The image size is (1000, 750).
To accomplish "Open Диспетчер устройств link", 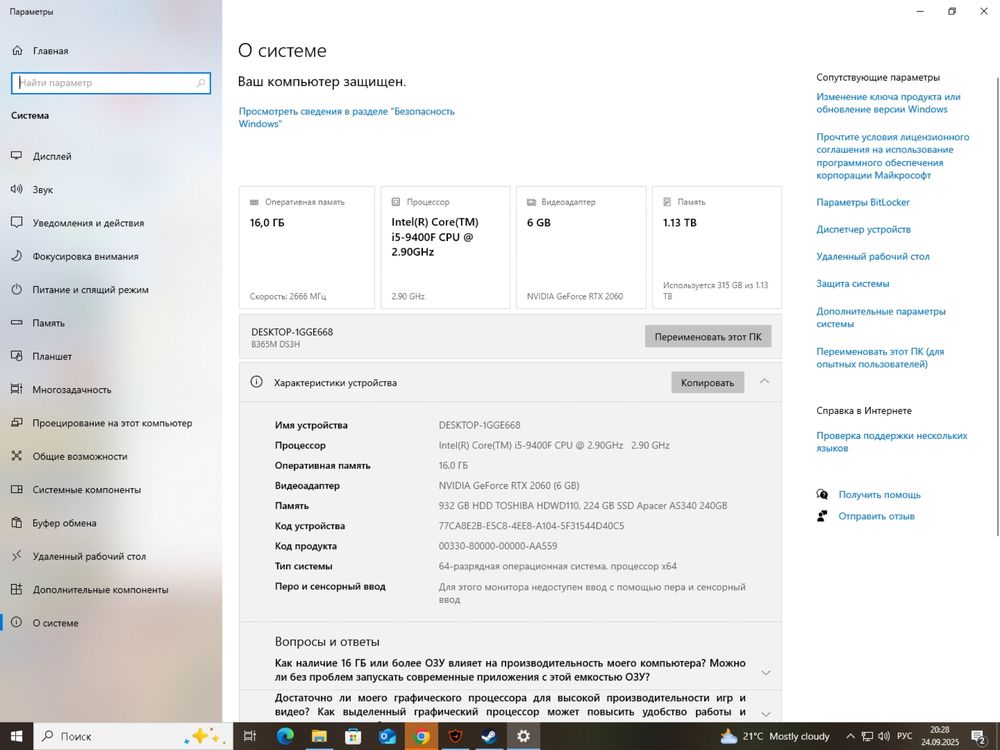I will click(x=864, y=230).
